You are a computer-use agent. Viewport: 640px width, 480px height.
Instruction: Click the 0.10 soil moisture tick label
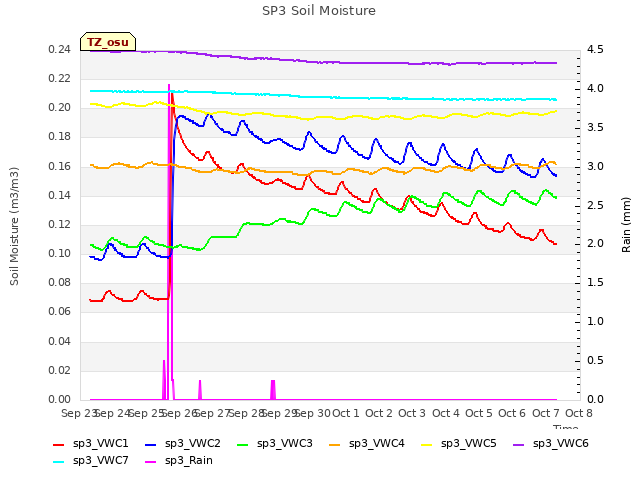pyautogui.click(x=60, y=253)
